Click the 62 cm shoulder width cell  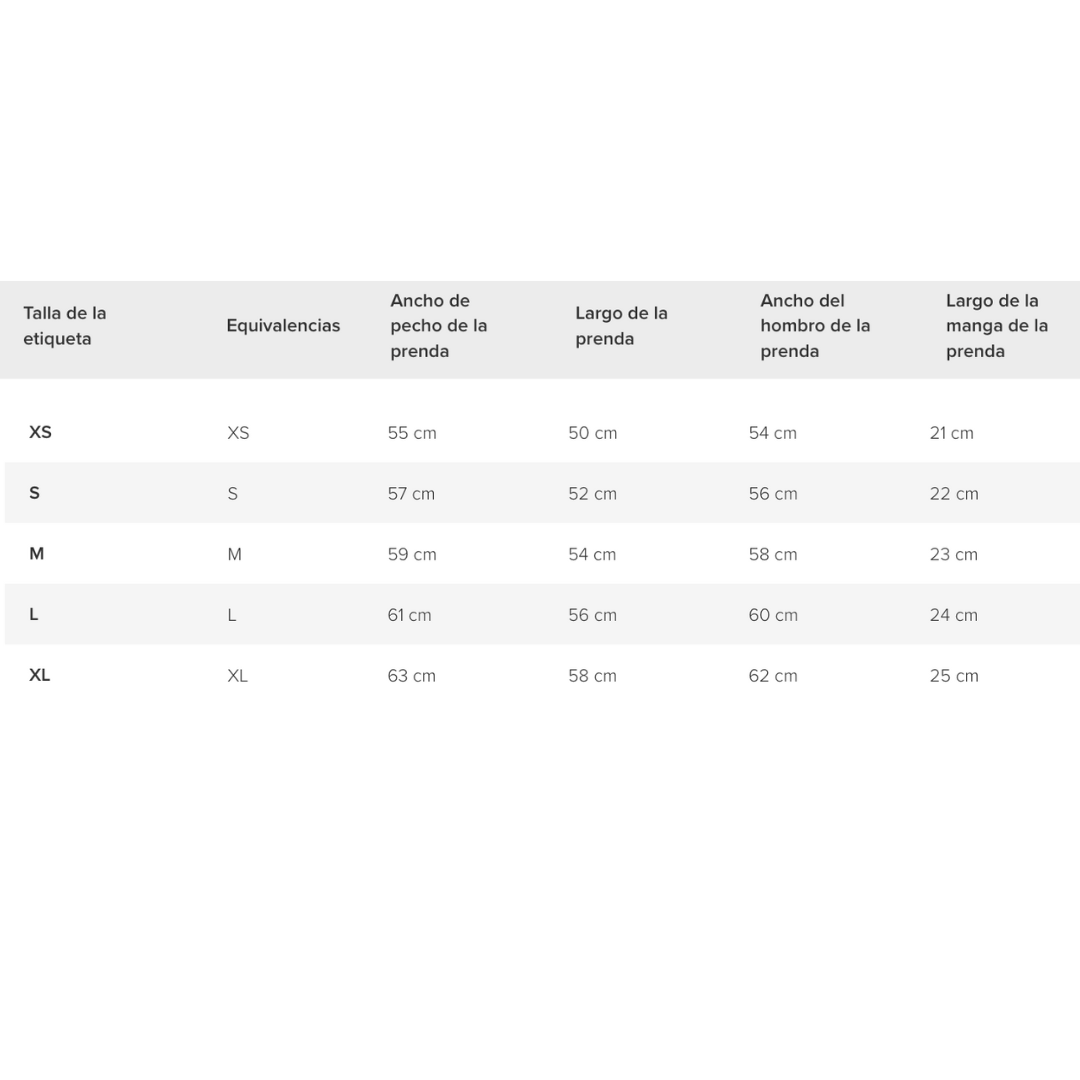(773, 676)
